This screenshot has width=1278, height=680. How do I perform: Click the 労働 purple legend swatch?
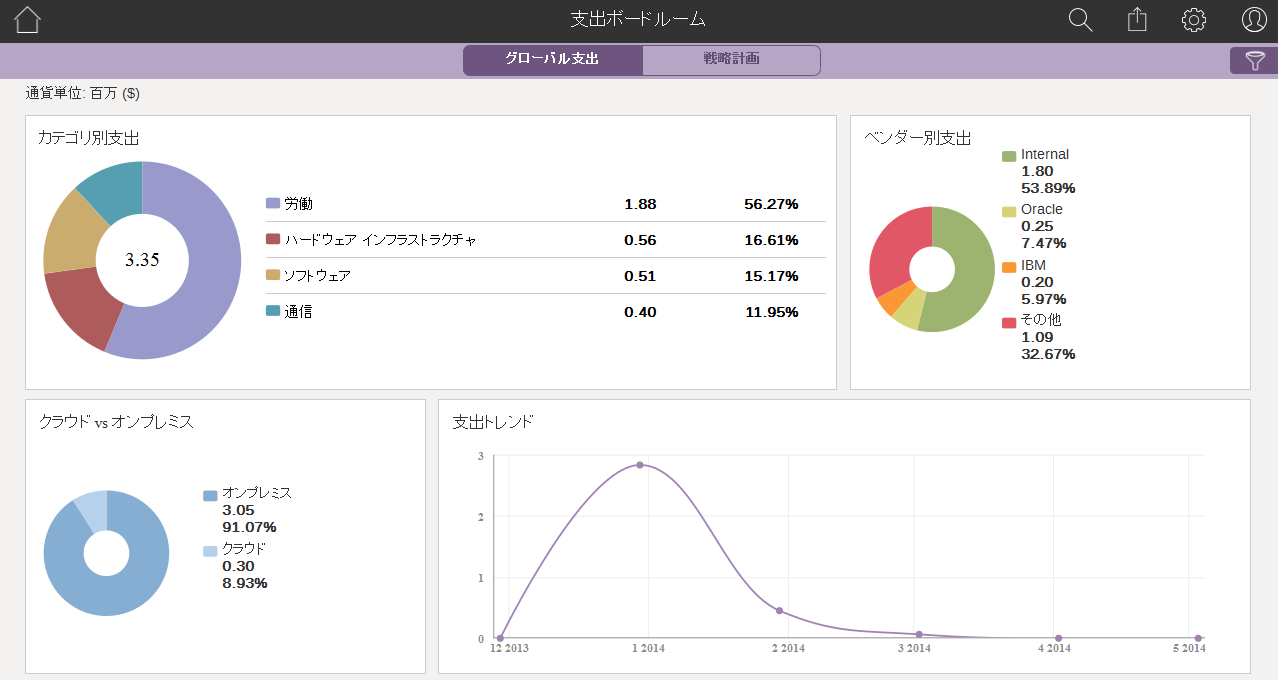point(272,204)
